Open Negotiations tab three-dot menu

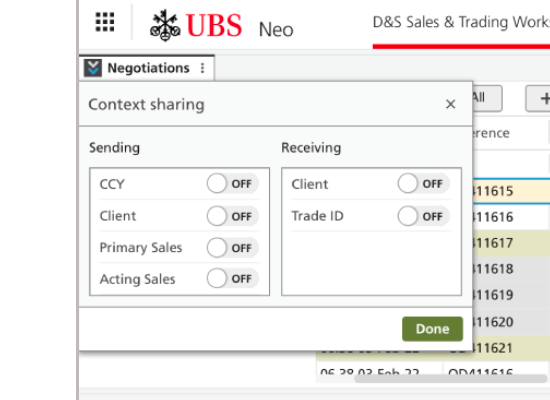tap(202, 68)
